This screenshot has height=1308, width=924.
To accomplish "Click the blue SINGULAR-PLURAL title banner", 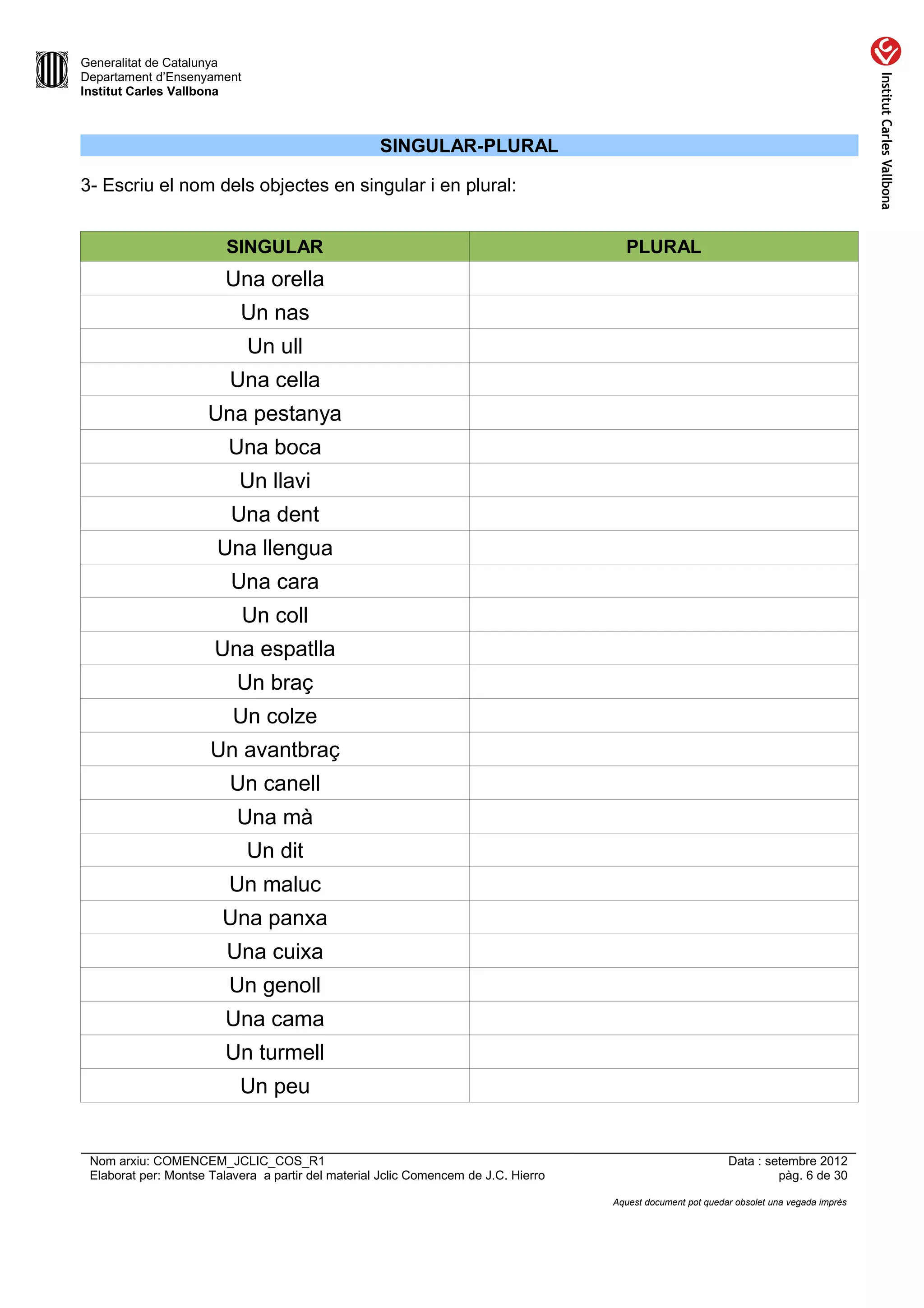I will coord(469,145).
